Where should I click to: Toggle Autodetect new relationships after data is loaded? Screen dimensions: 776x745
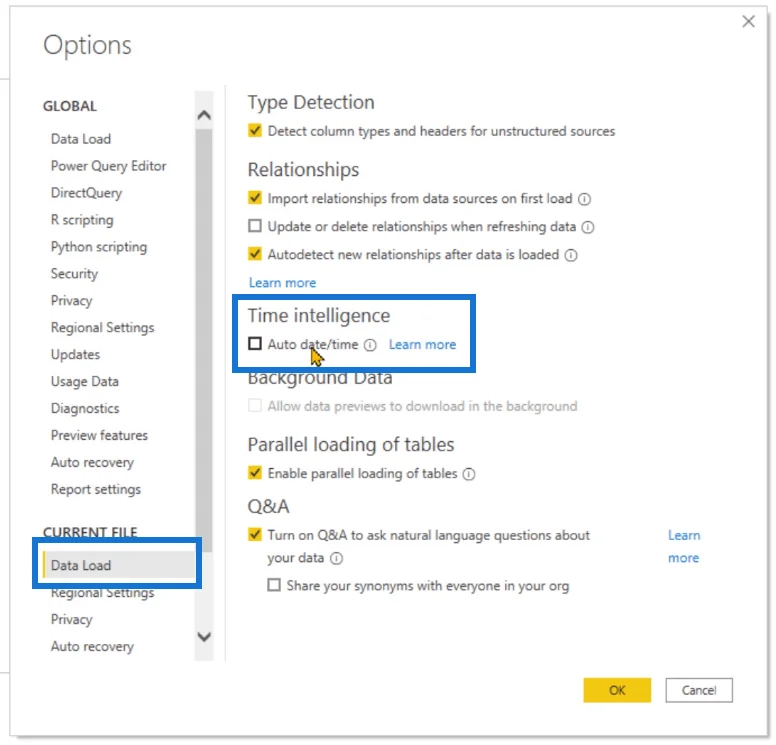pyautogui.click(x=255, y=254)
